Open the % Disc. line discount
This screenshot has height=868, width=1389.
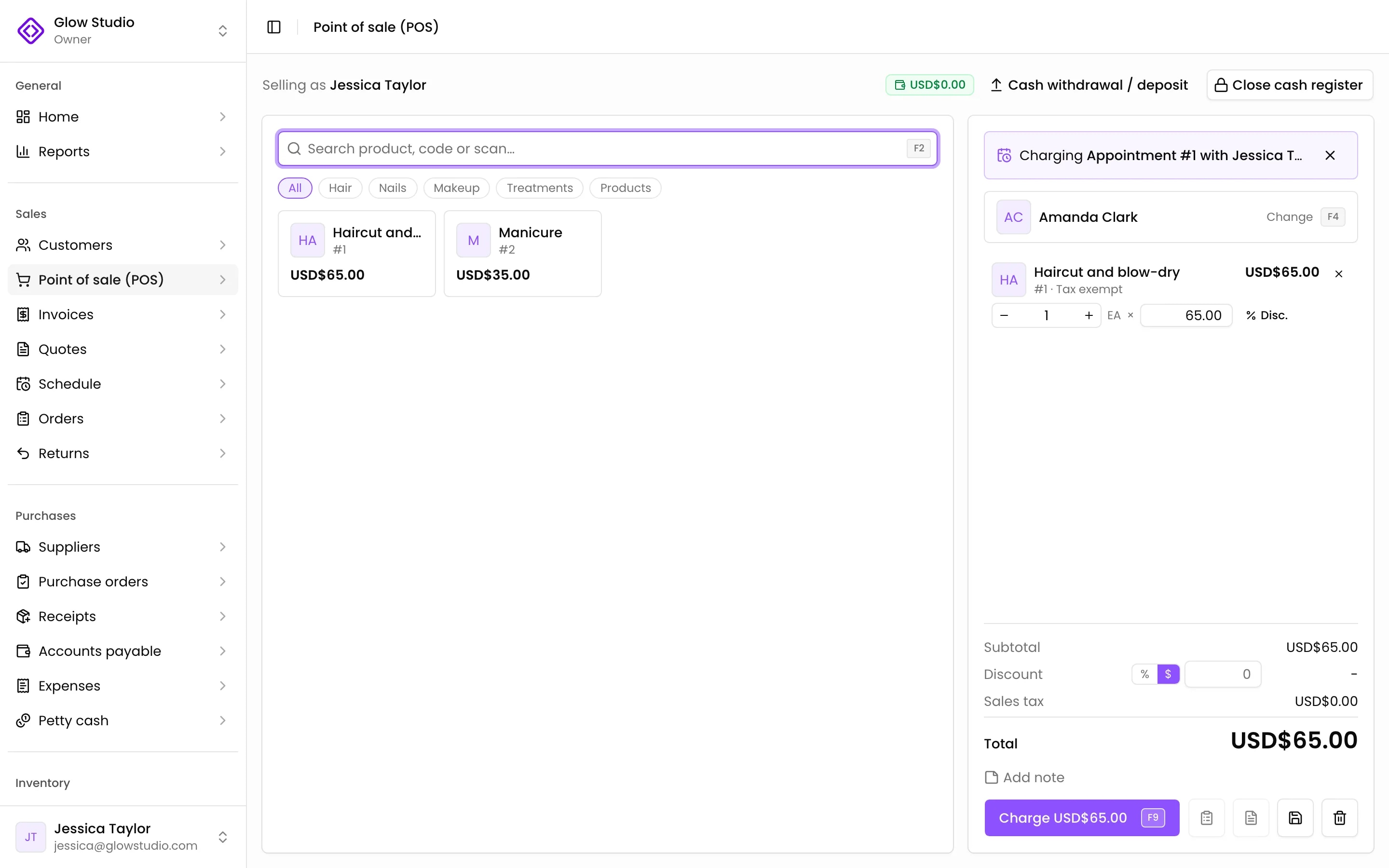1267,315
